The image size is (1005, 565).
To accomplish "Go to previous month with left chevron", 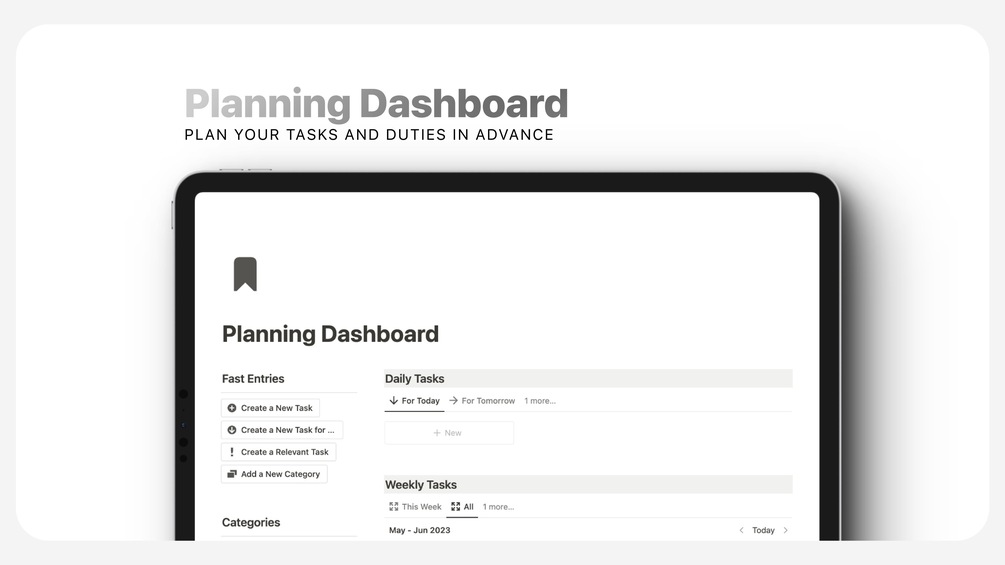I will (x=742, y=530).
